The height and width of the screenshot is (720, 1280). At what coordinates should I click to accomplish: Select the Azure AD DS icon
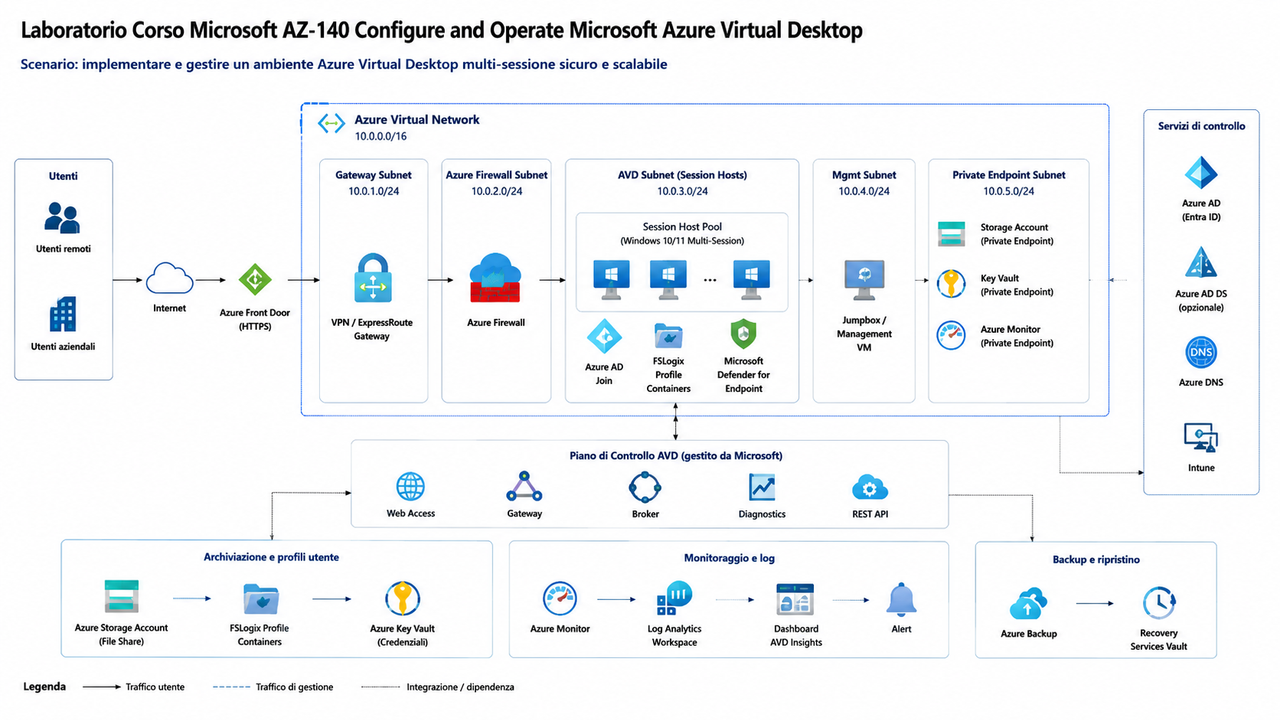[1201, 262]
